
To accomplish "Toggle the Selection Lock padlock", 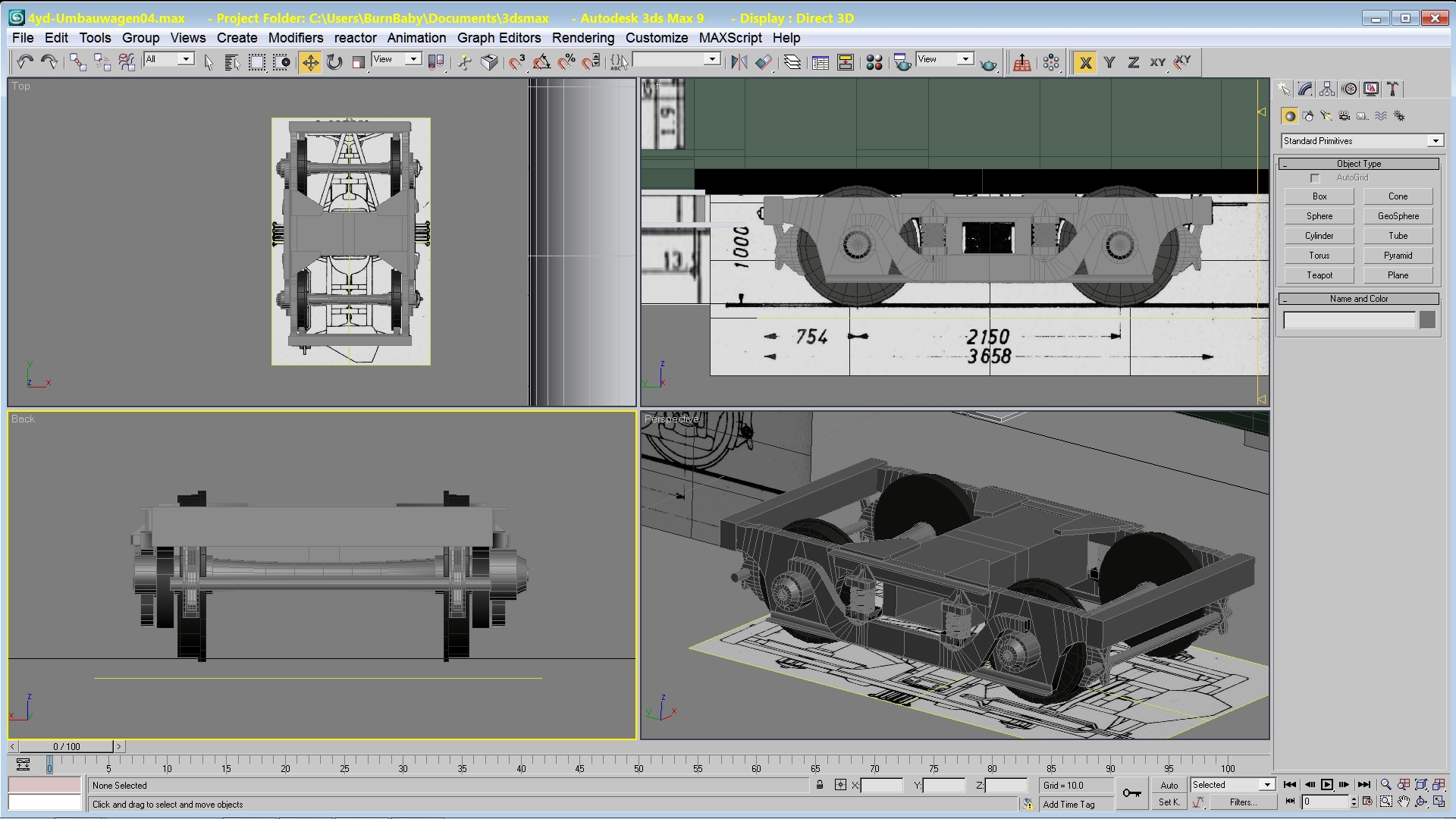I will 820,785.
